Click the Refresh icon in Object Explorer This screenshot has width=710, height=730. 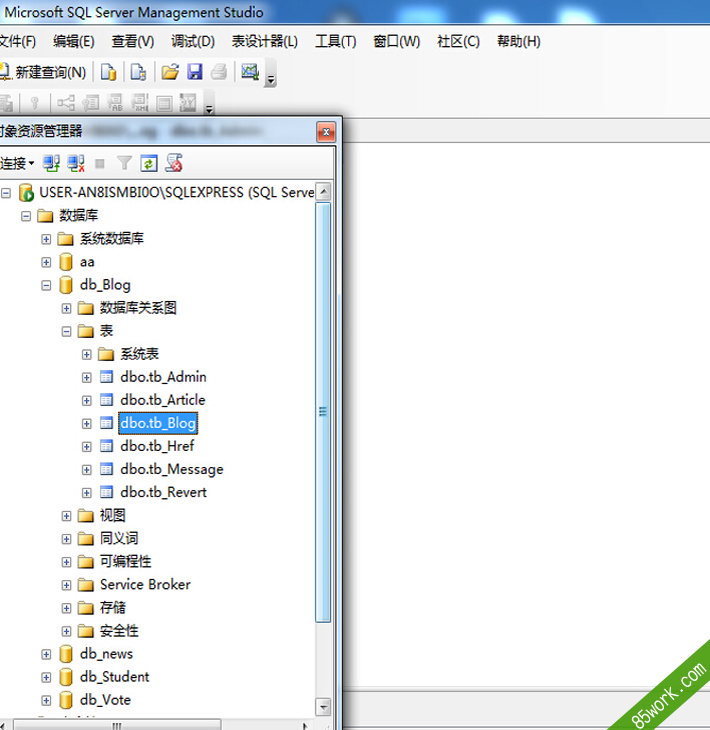click(x=149, y=163)
